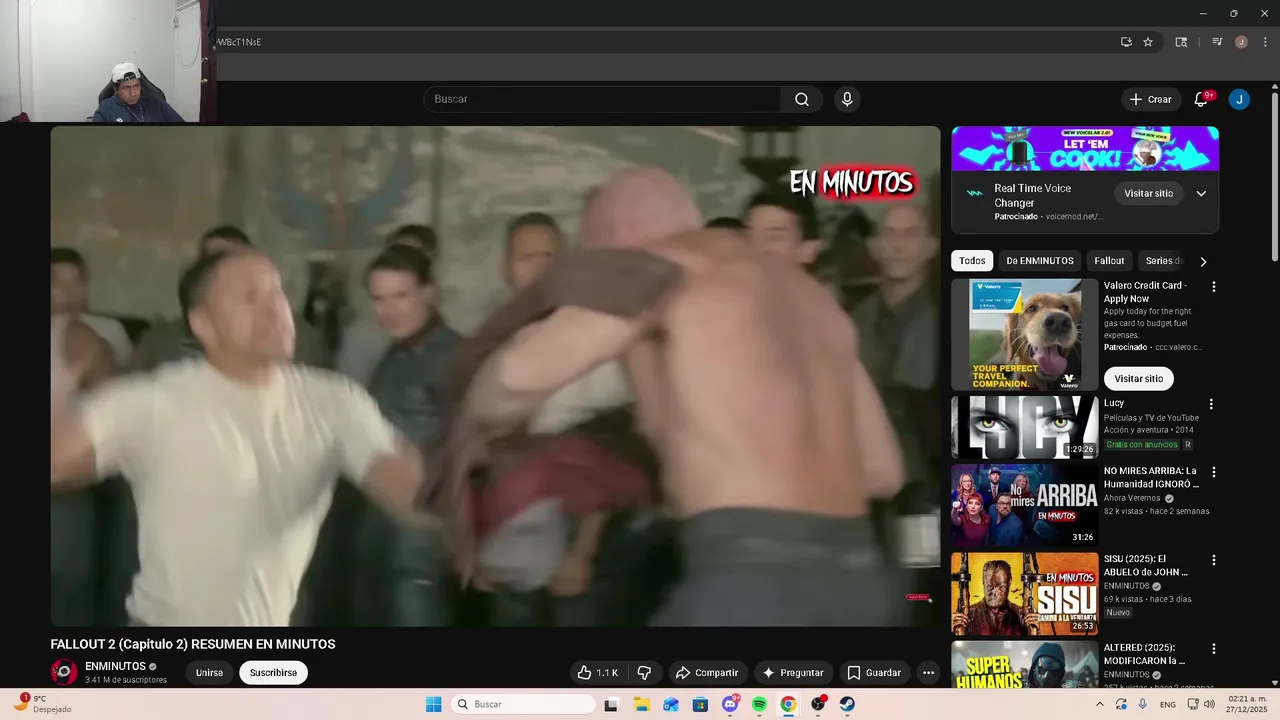The height and width of the screenshot is (720, 1280).
Task: Click the Let 'Em Cook ad banner
Action: (1085, 149)
